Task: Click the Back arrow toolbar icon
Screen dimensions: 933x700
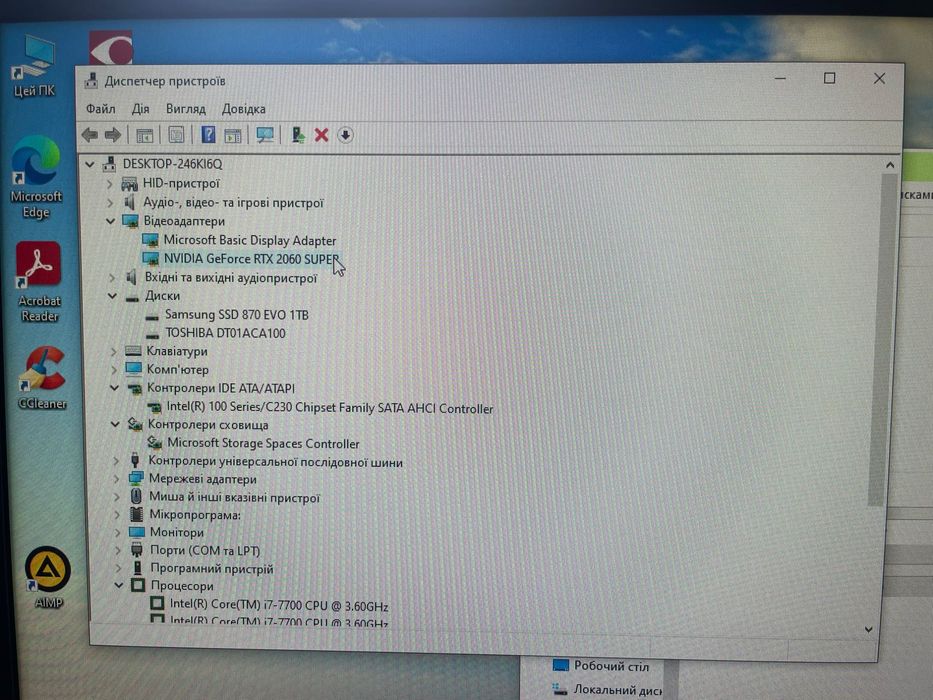Action: tap(90, 135)
